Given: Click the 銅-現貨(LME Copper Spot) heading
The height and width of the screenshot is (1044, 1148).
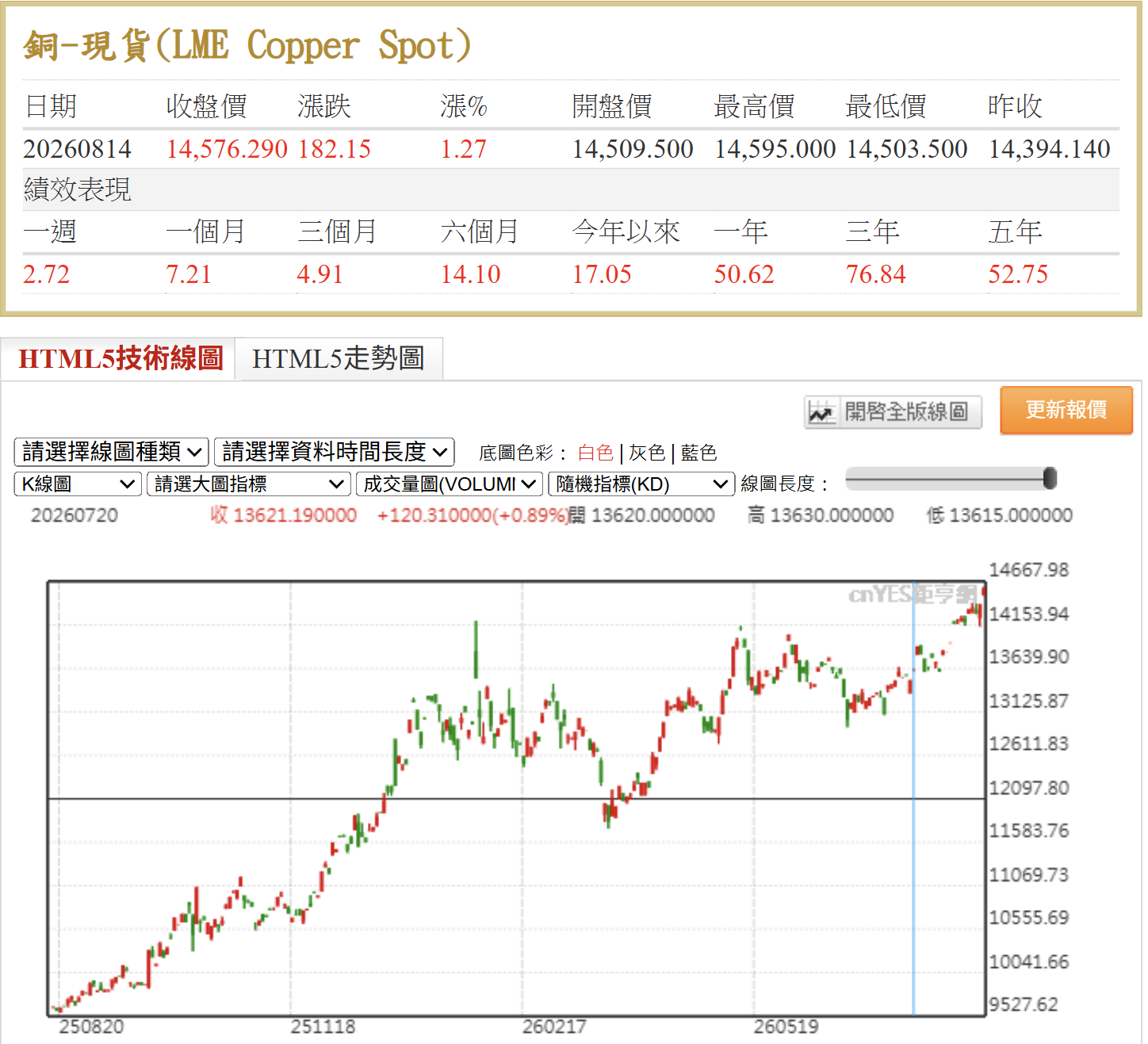Looking at the screenshot, I should [247, 44].
